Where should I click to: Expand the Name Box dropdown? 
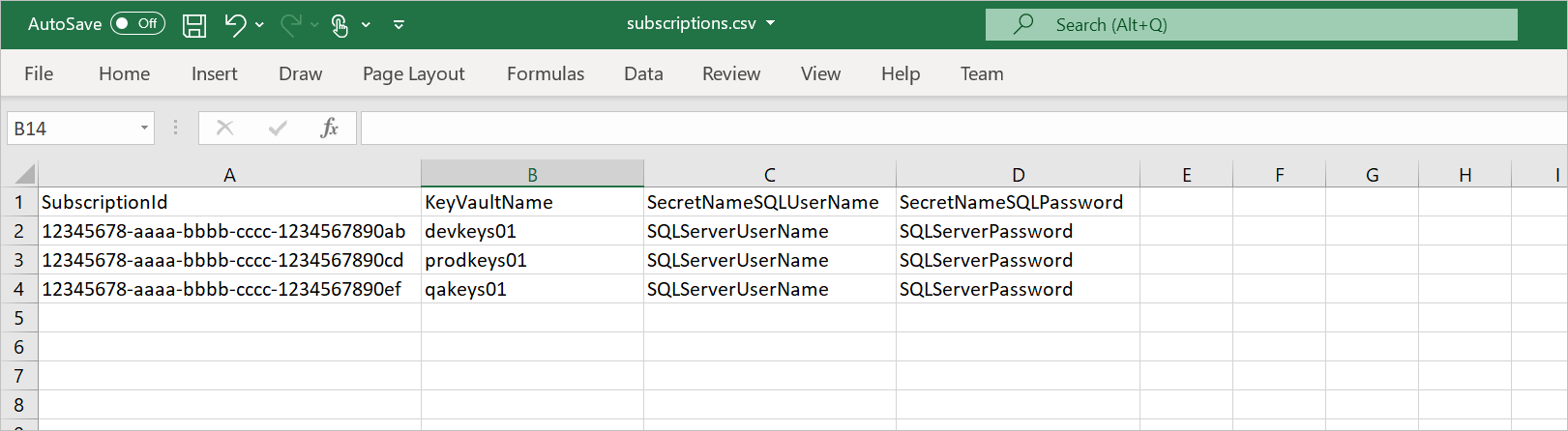[144, 128]
